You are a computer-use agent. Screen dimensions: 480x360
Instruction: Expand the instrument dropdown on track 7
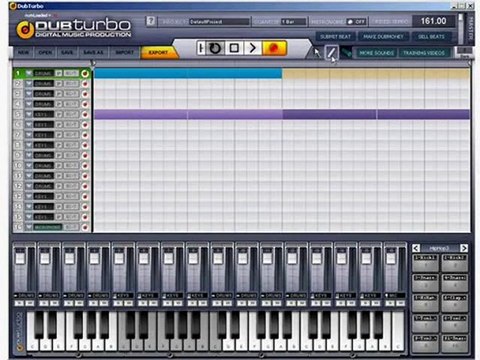click(29, 135)
